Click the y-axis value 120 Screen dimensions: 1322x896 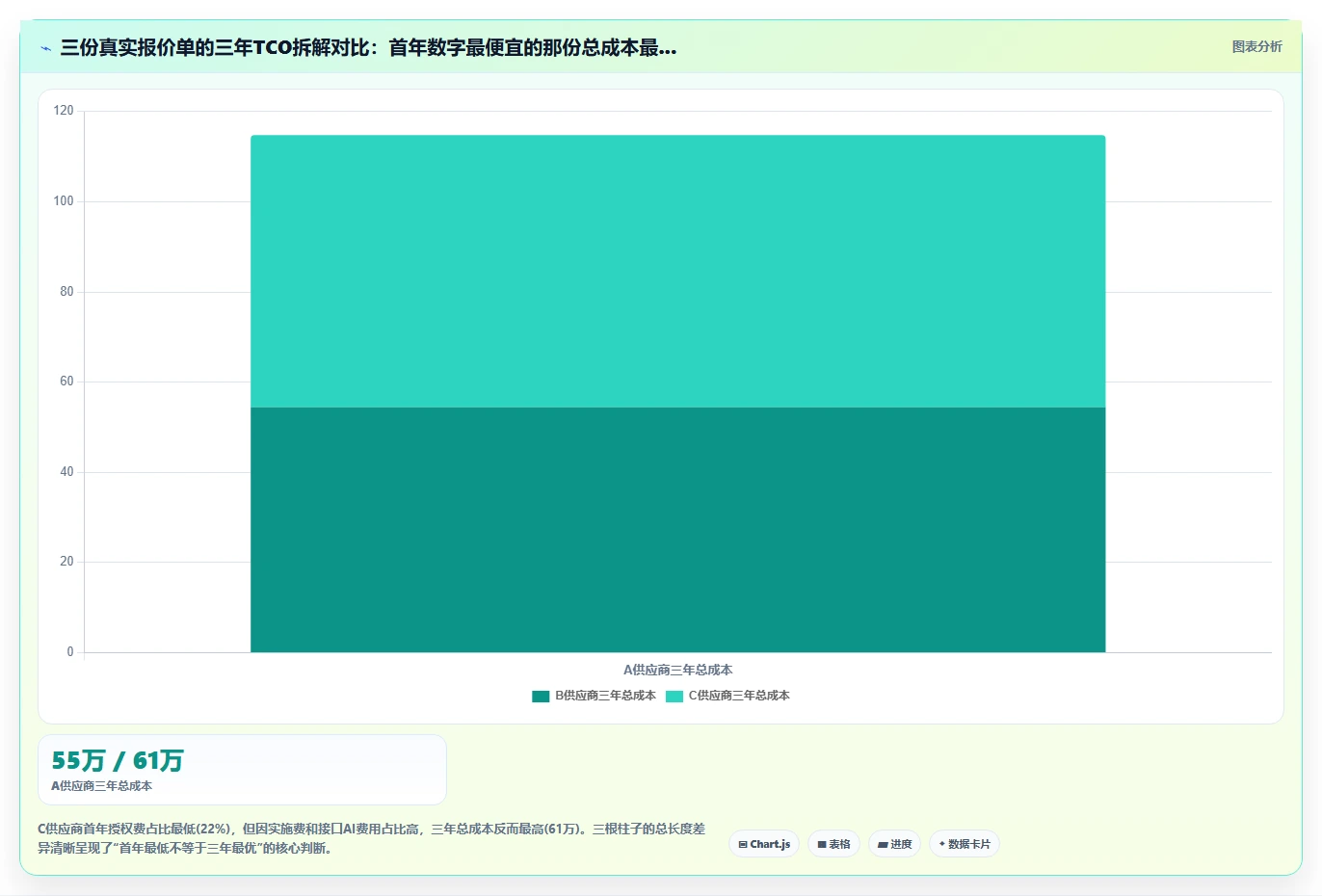tap(64, 111)
